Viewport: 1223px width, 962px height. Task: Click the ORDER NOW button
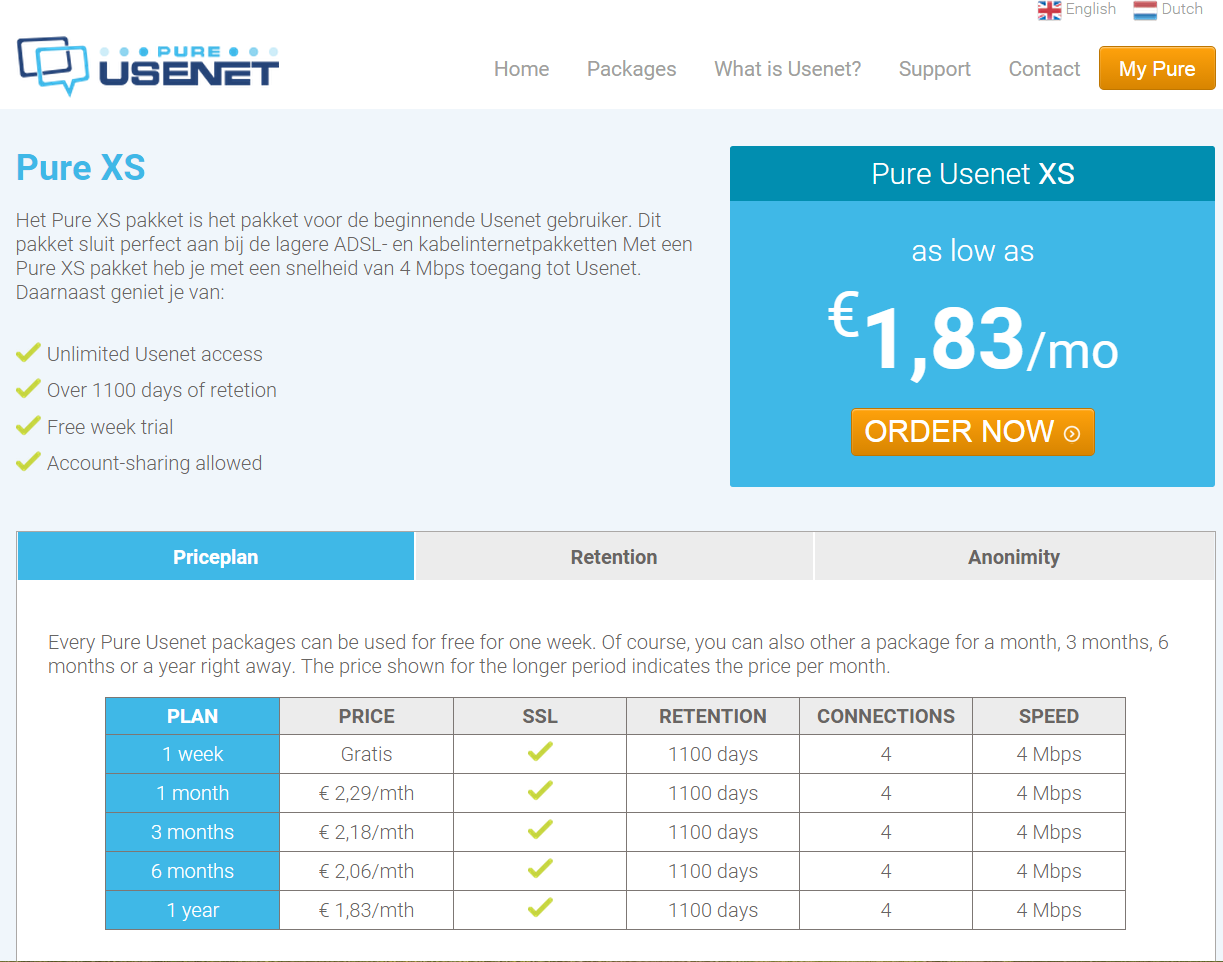(x=973, y=432)
